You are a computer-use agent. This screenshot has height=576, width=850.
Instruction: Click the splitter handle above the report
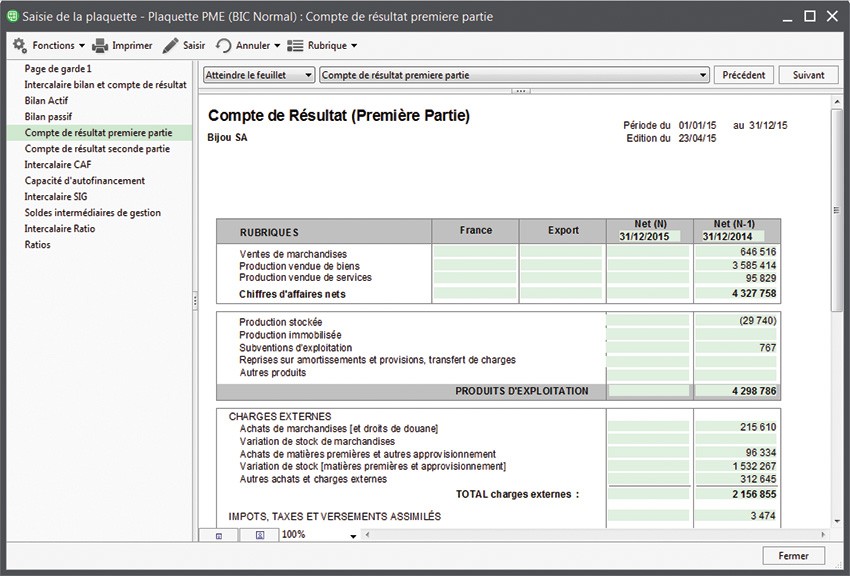[518, 91]
